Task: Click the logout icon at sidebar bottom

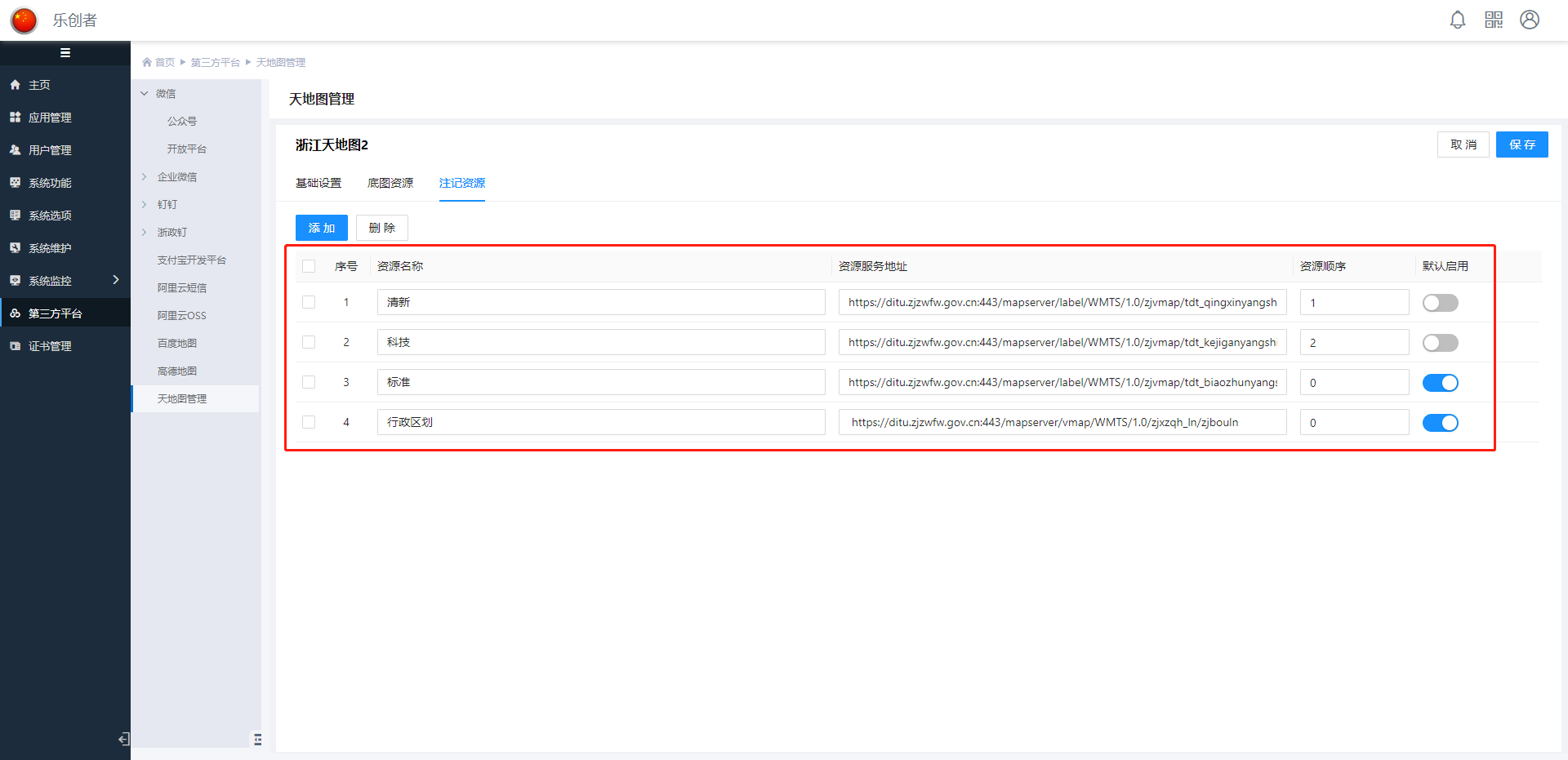Action: coord(123,739)
